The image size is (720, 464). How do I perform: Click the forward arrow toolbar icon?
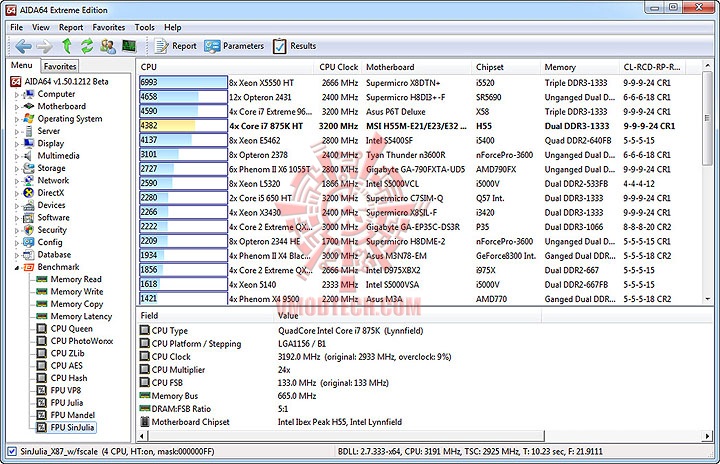(45, 46)
